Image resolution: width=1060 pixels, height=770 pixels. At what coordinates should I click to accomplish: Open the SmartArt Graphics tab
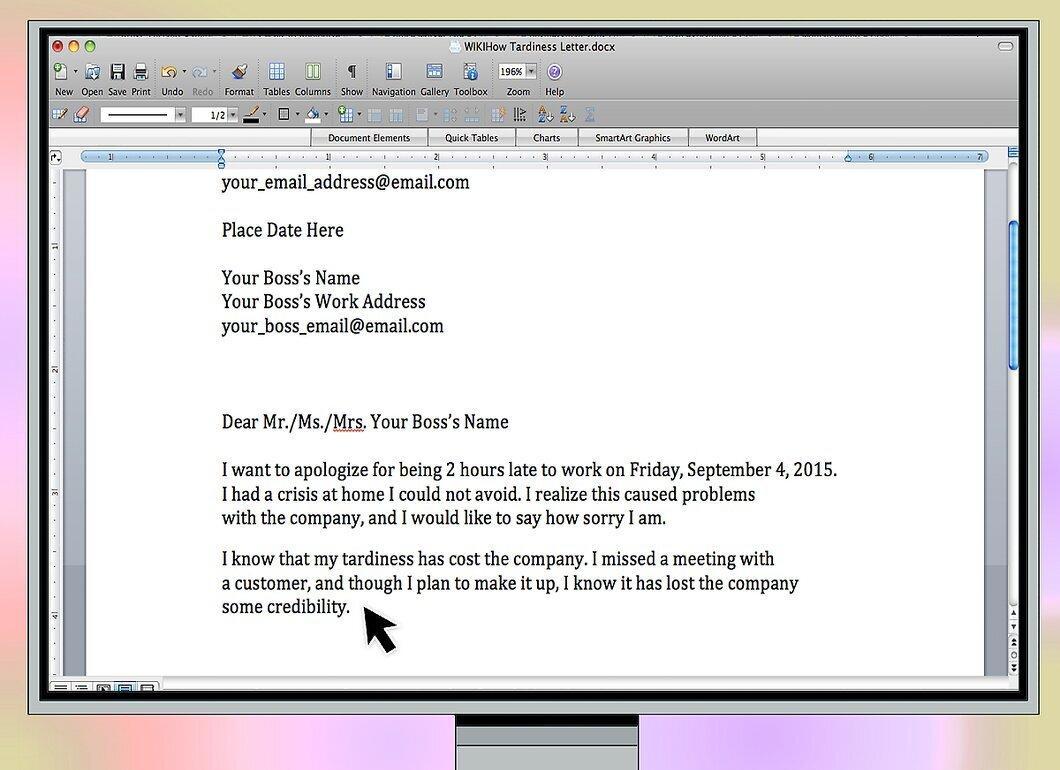[633, 138]
